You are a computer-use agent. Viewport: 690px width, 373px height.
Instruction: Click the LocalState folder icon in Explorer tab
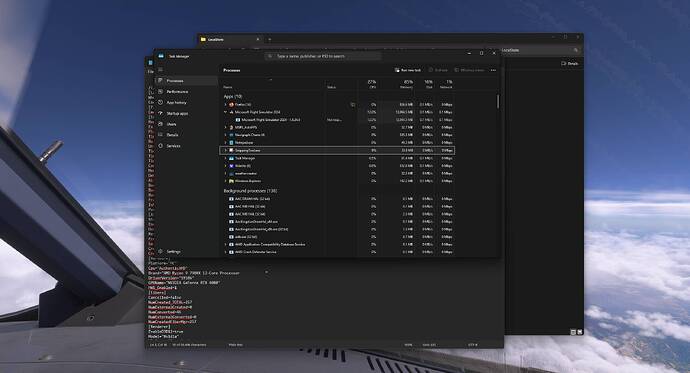coord(203,39)
